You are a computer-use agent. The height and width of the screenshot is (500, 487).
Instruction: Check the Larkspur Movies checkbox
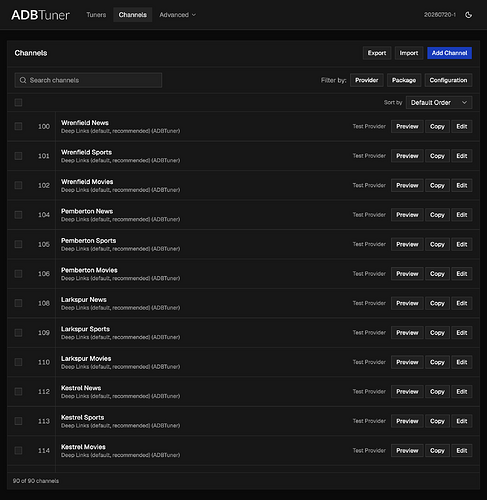(18, 362)
